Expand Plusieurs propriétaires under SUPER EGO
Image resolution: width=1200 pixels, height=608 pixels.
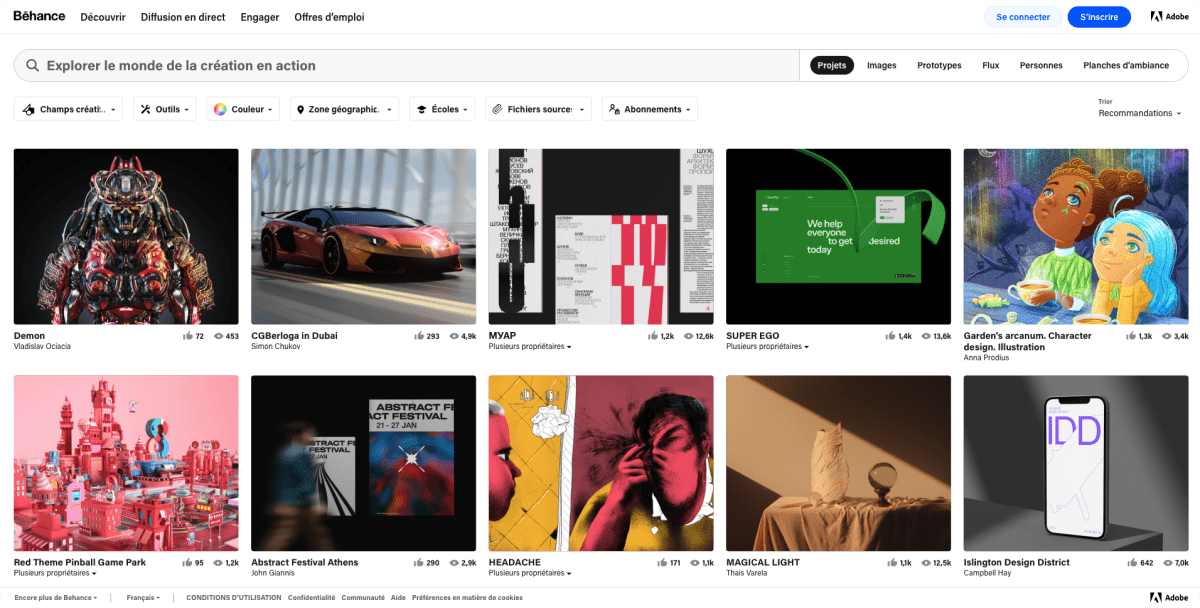(x=766, y=346)
